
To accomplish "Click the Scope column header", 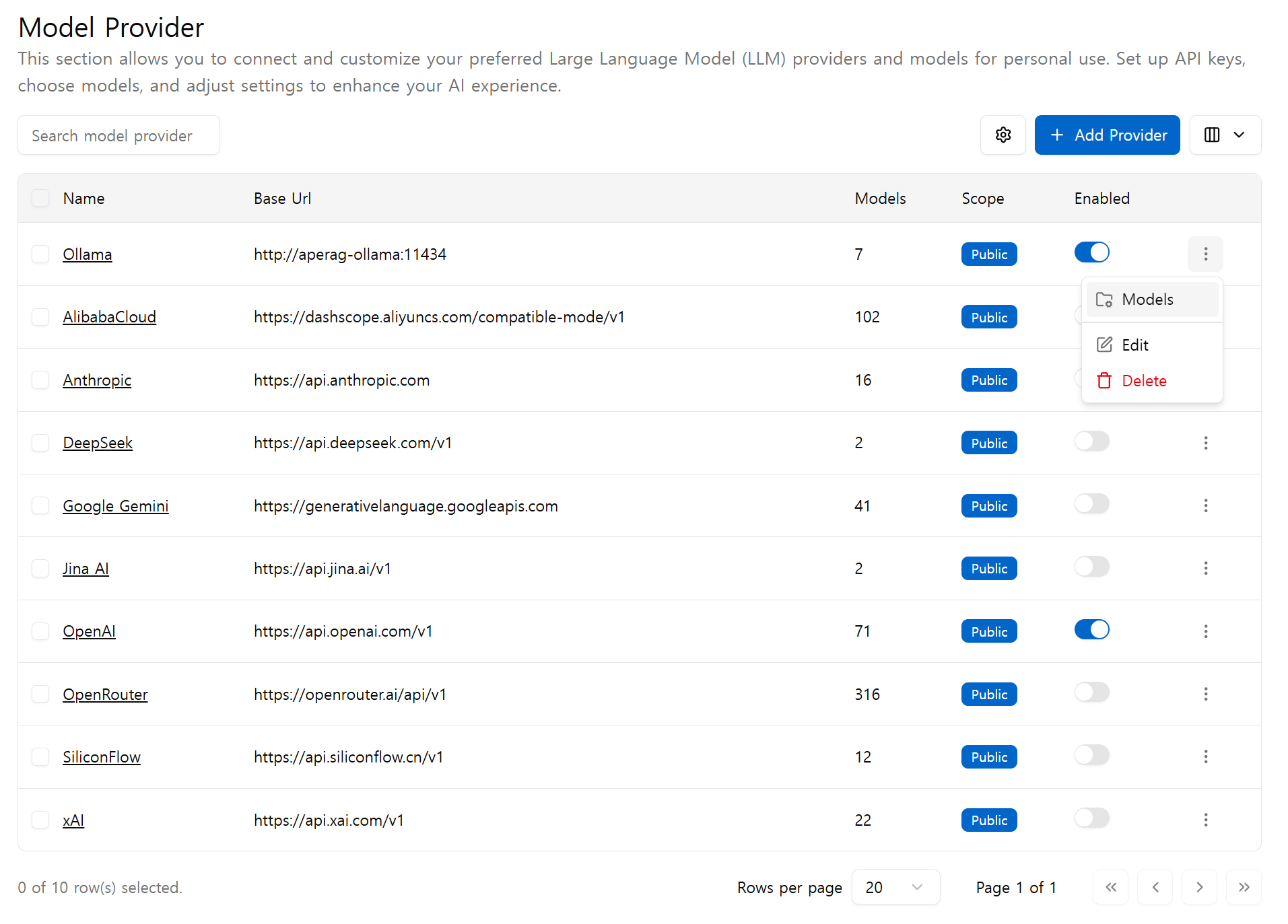I will 982,199.
